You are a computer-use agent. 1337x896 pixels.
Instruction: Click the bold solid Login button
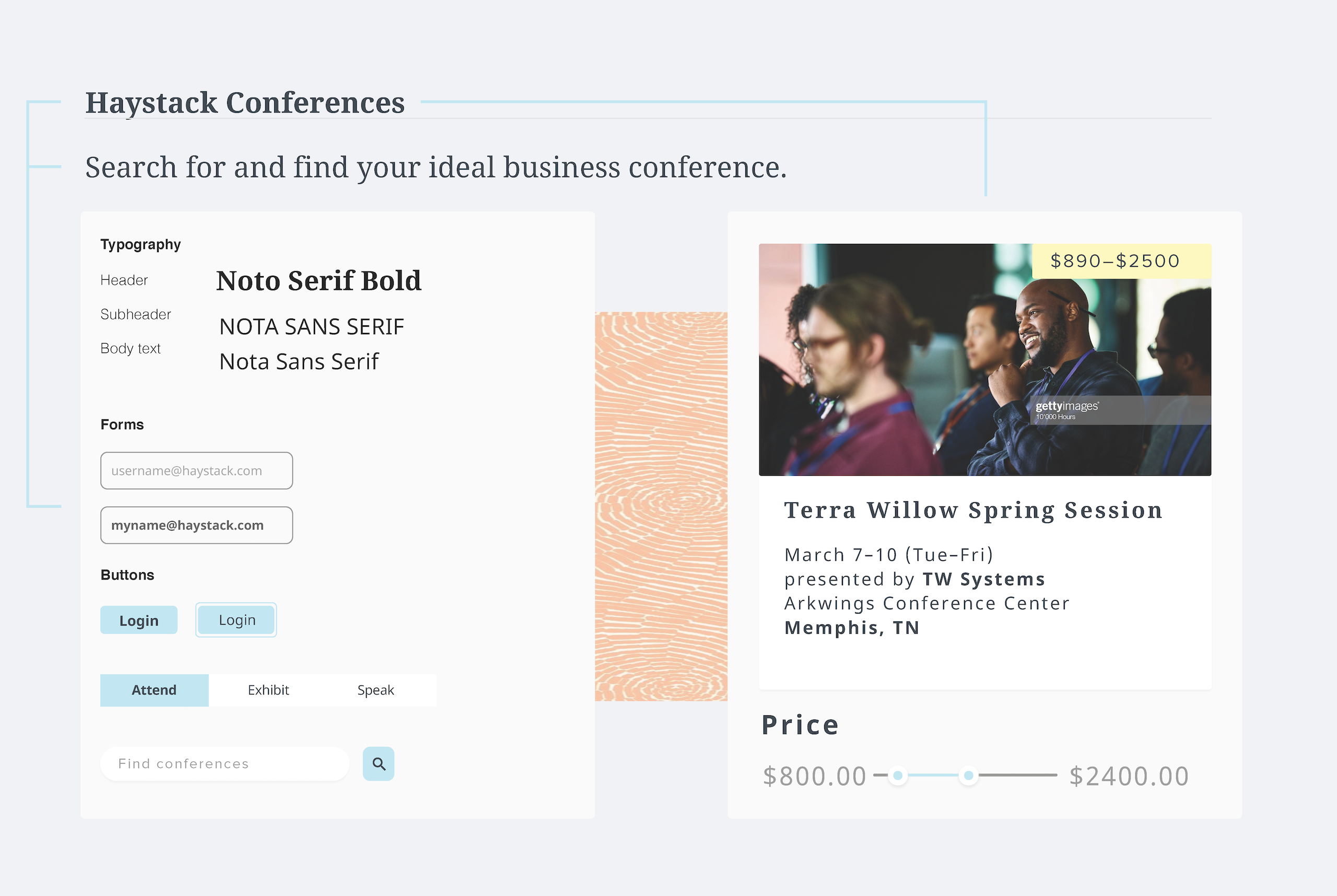139,620
